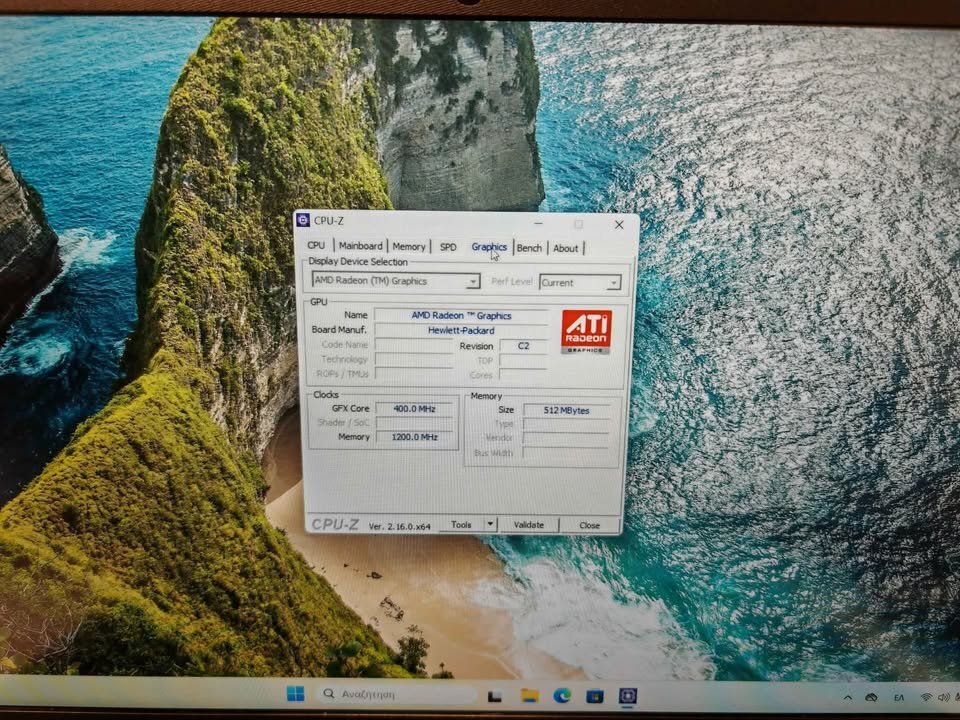
Task: Show hidden system tray icons
Action: tap(848, 697)
